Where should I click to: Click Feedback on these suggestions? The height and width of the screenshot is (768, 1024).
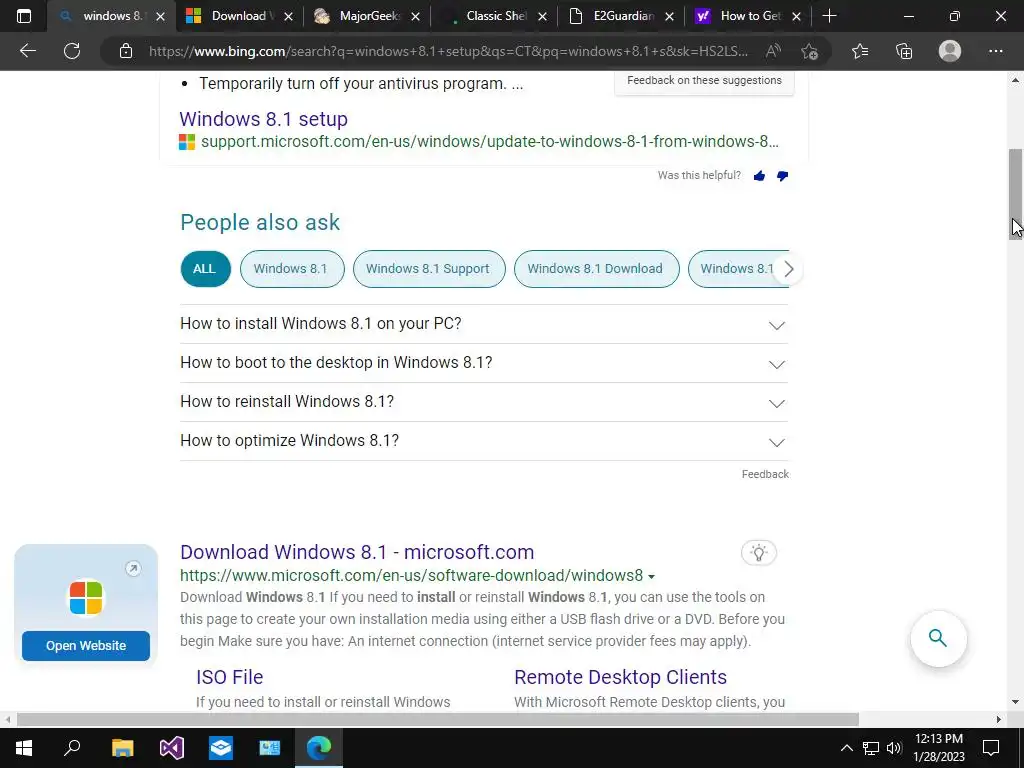704,81
